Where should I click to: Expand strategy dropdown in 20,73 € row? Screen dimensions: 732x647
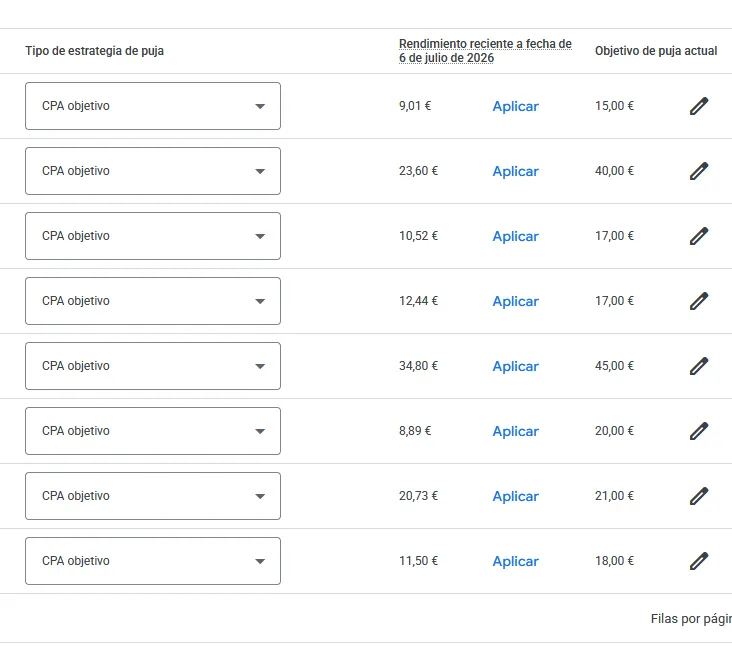point(153,496)
